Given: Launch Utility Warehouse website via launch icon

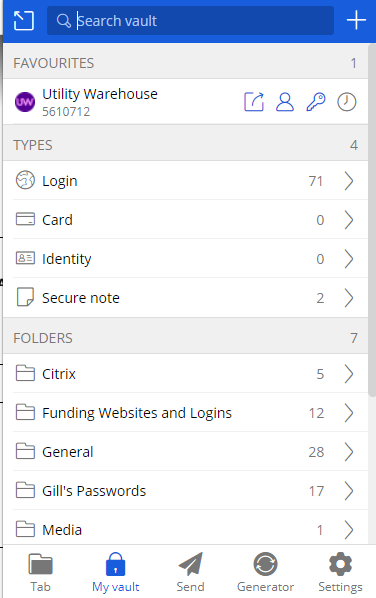Looking at the screenshot, I should (x=254, y=102).
